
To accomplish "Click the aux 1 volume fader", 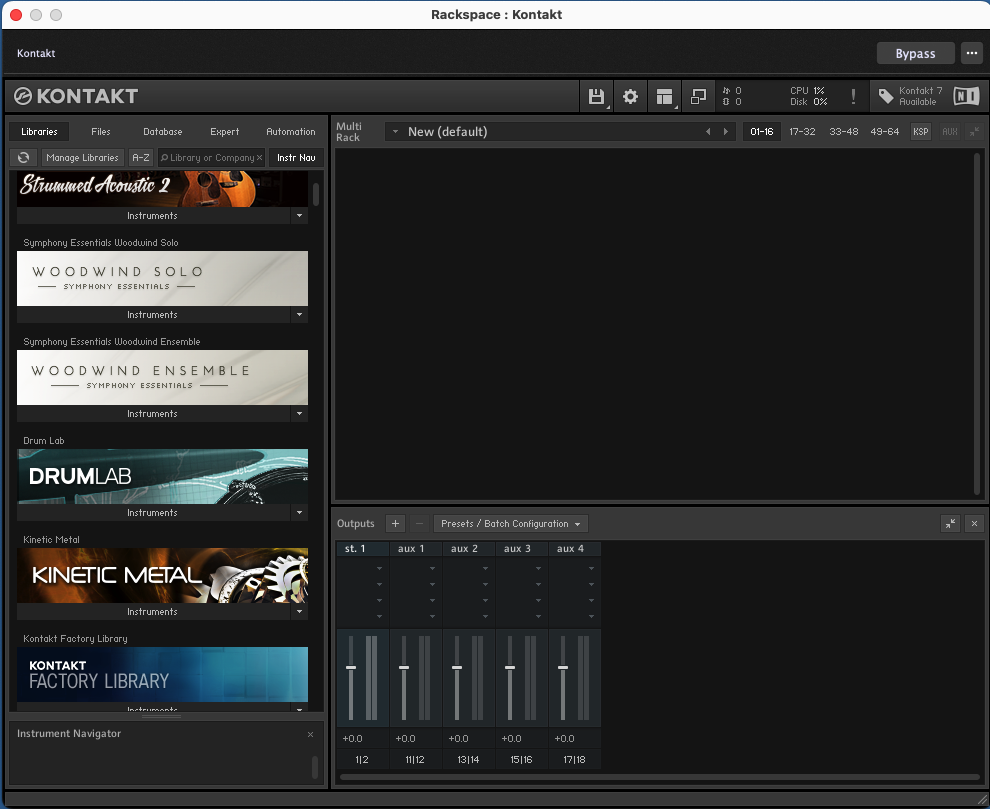I will click(404, 668).
